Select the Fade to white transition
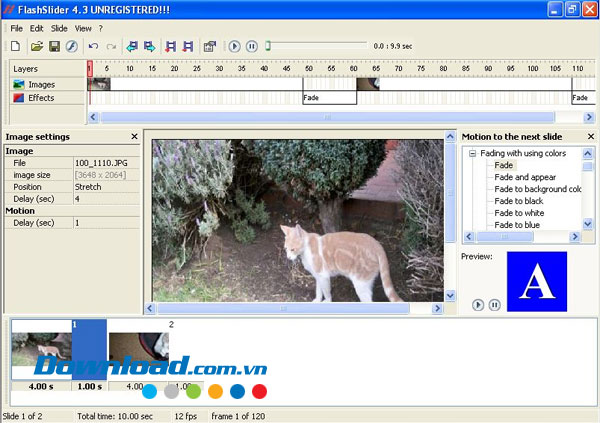This screenshot has height=423, width=600. (519, 212)
